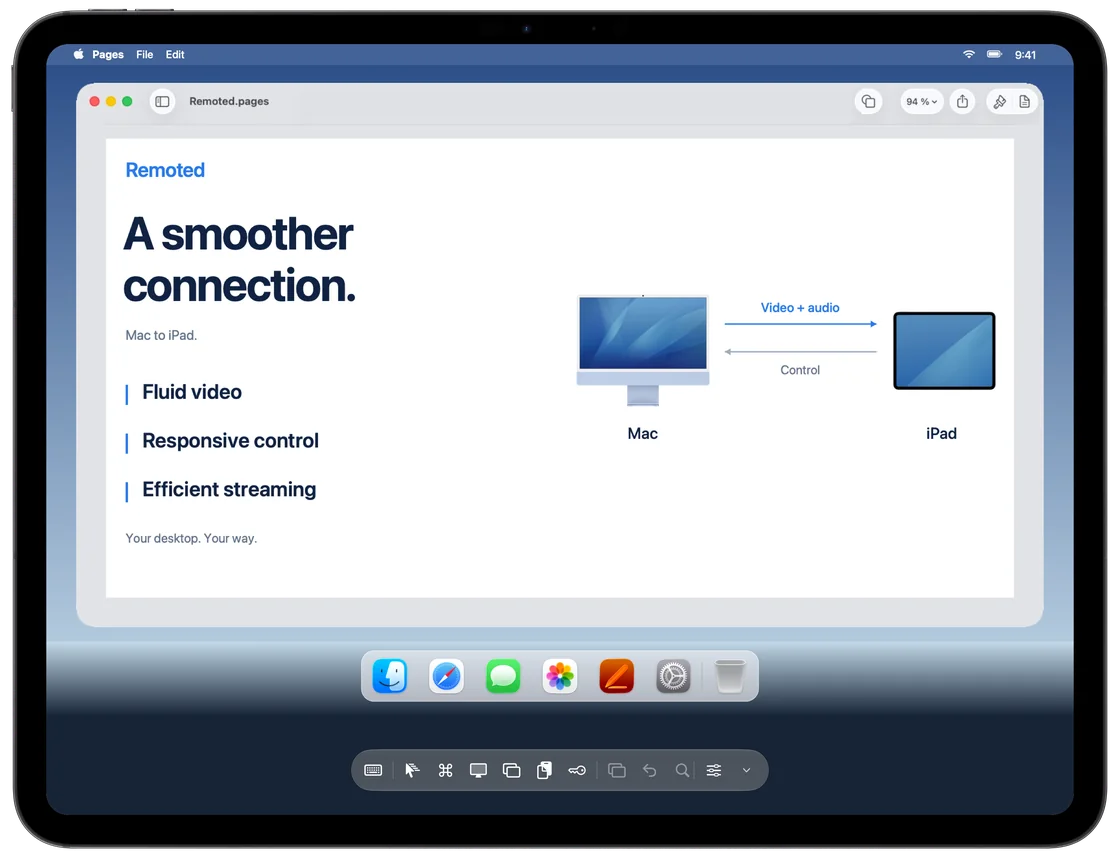
Task: Open the clipboard paste icon in remote toolbar
Action: tap(544, 770)
